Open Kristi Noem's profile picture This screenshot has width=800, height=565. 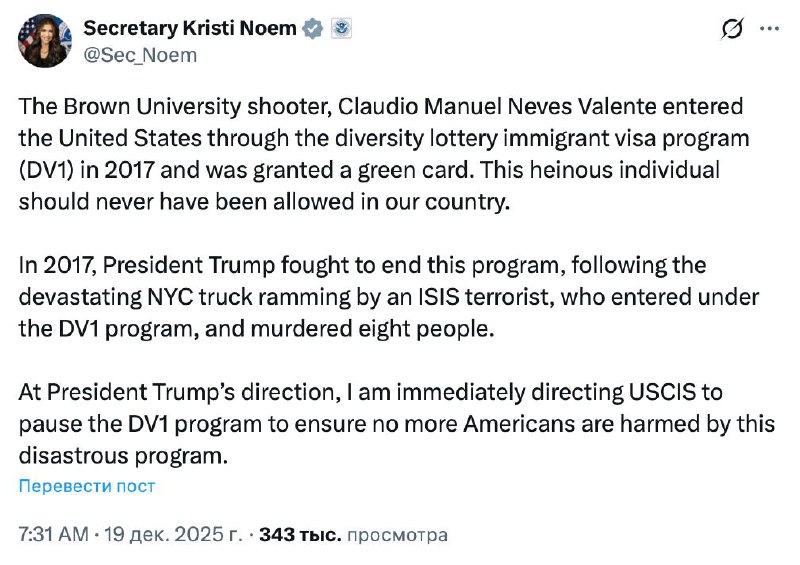[44, 41]
